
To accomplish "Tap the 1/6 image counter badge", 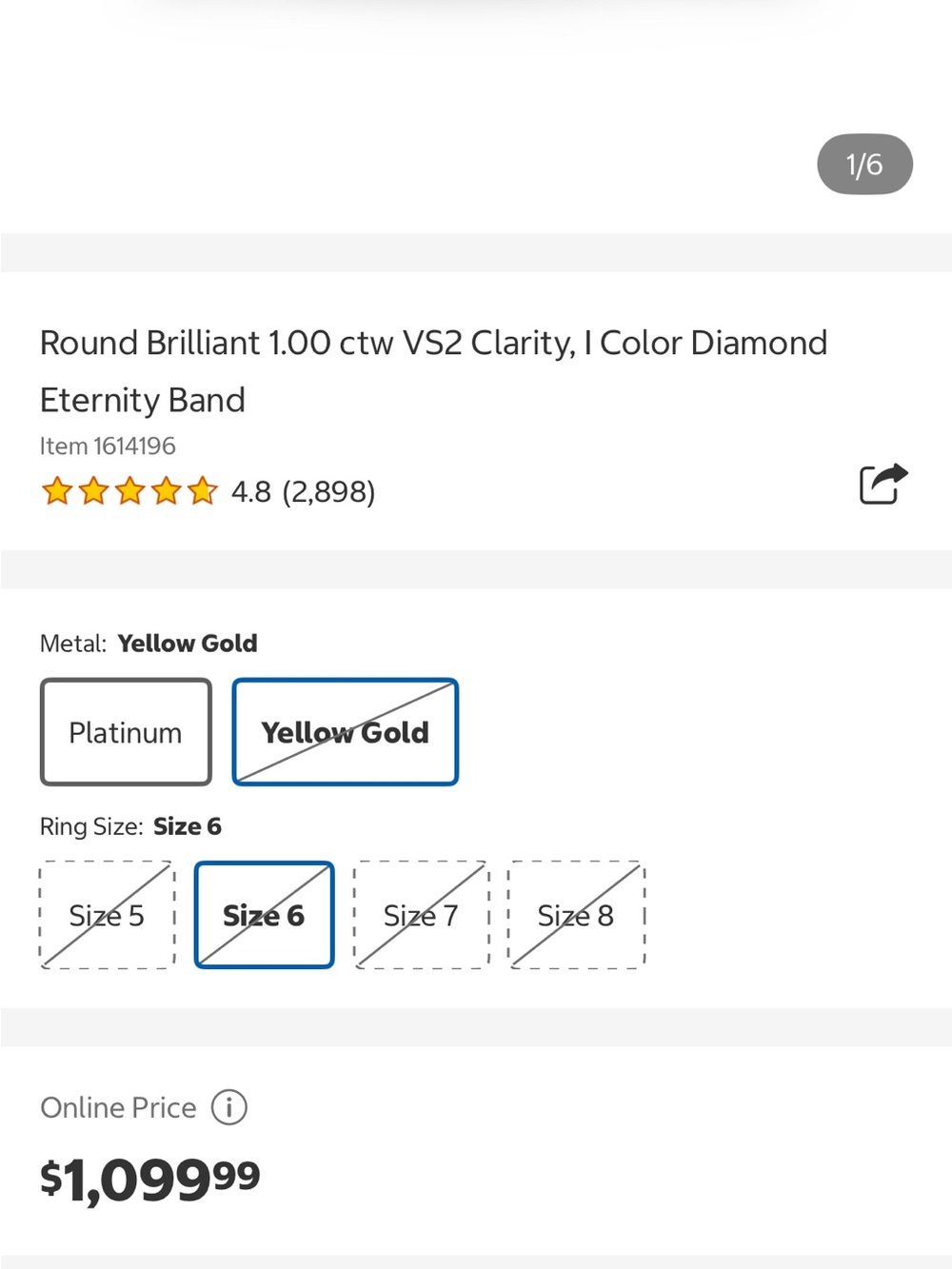I will 864,165.
